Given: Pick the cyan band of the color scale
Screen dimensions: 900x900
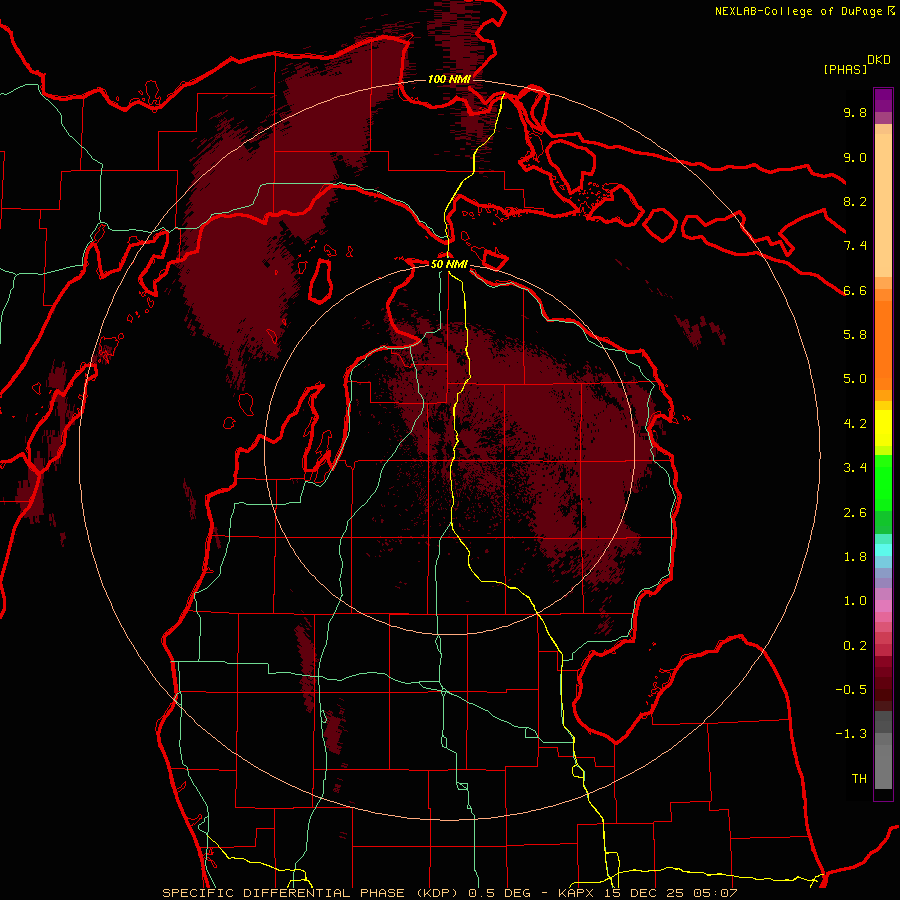Looking at the screenshot, I should [883, 550].
